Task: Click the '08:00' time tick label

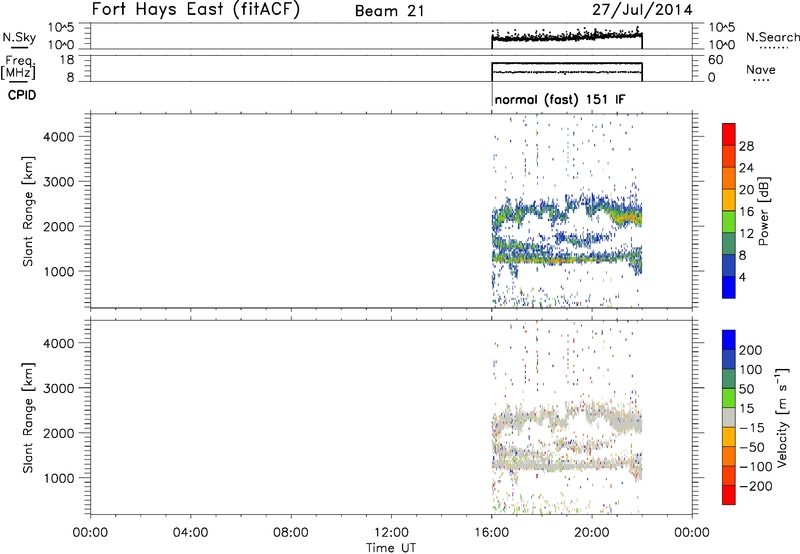Action: point(291,533)
